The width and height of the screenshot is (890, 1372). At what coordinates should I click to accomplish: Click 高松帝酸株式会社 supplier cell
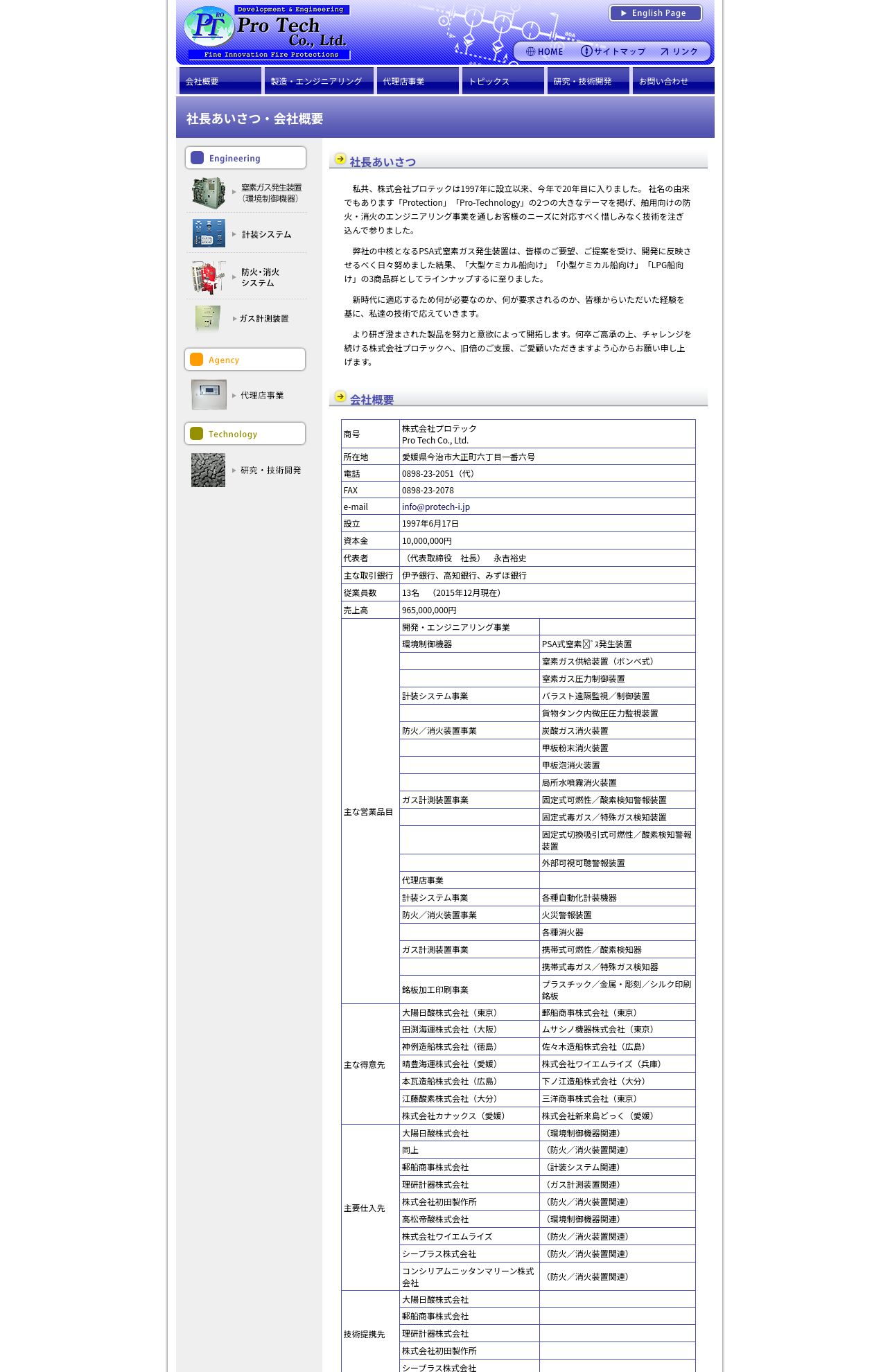point(469,1219)
